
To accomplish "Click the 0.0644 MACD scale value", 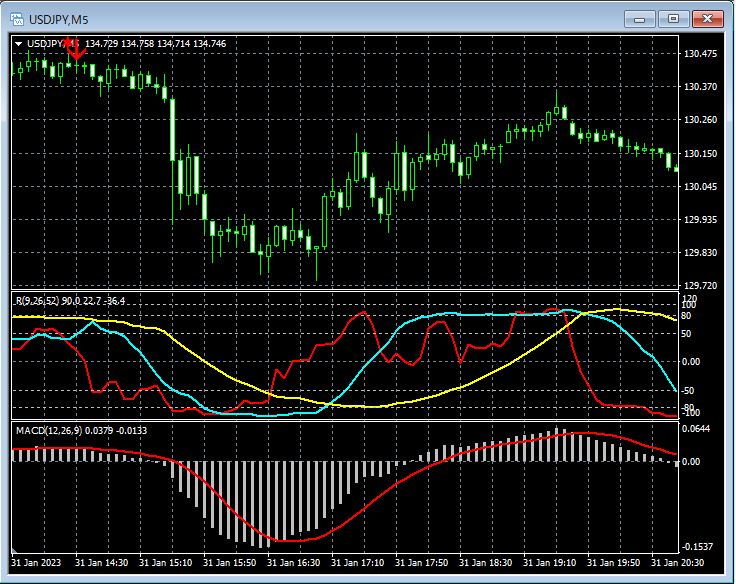I will pos(697,429).
